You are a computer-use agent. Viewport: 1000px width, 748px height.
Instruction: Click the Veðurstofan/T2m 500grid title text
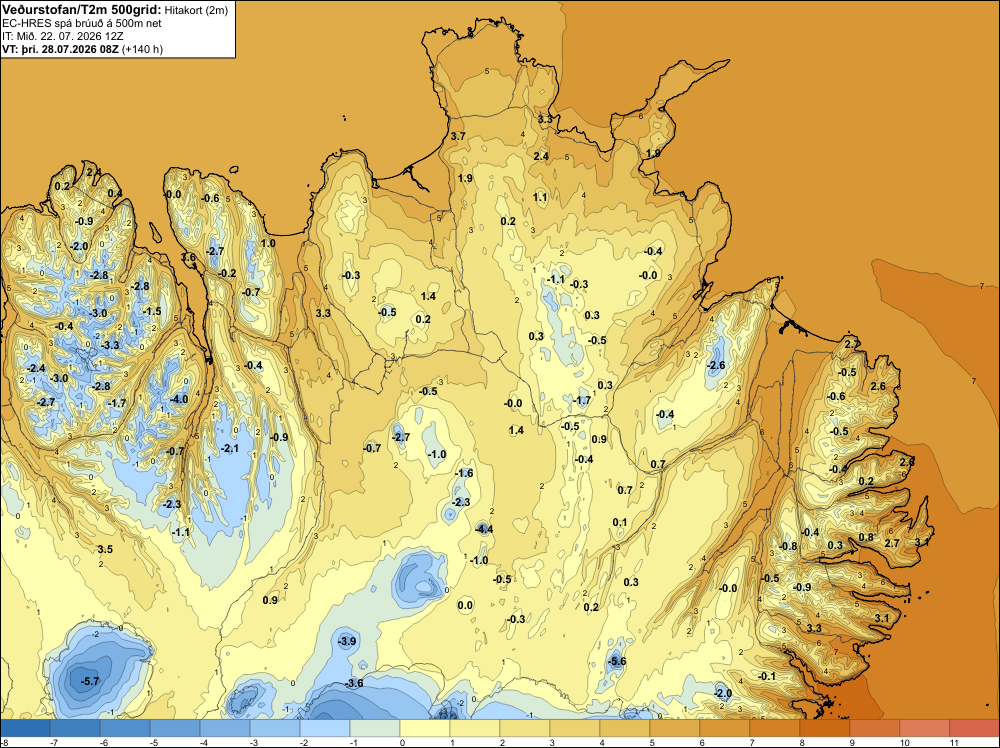[82, 10]
